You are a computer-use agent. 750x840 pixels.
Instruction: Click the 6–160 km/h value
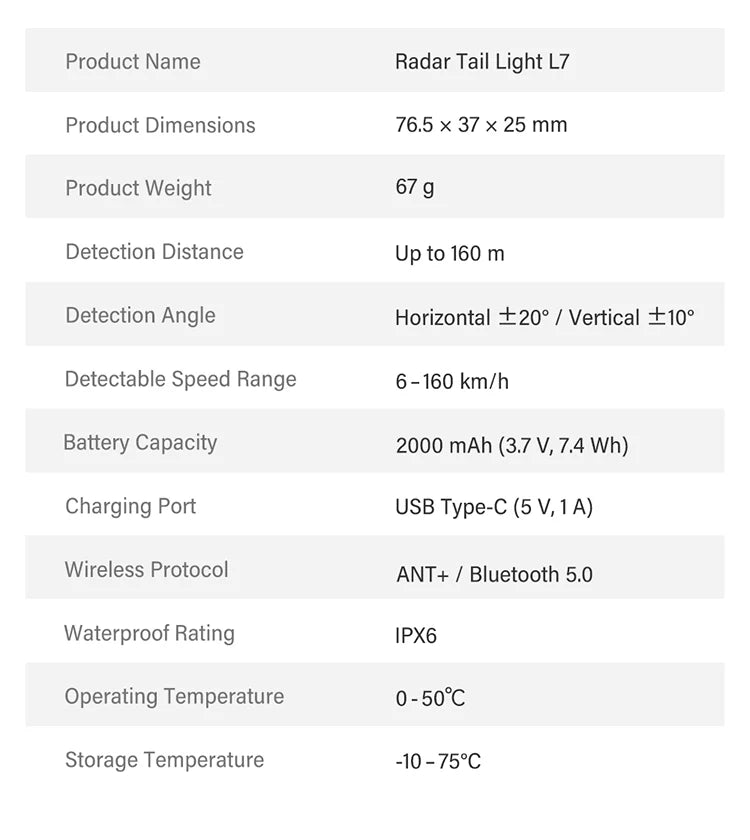click(452, 381)
